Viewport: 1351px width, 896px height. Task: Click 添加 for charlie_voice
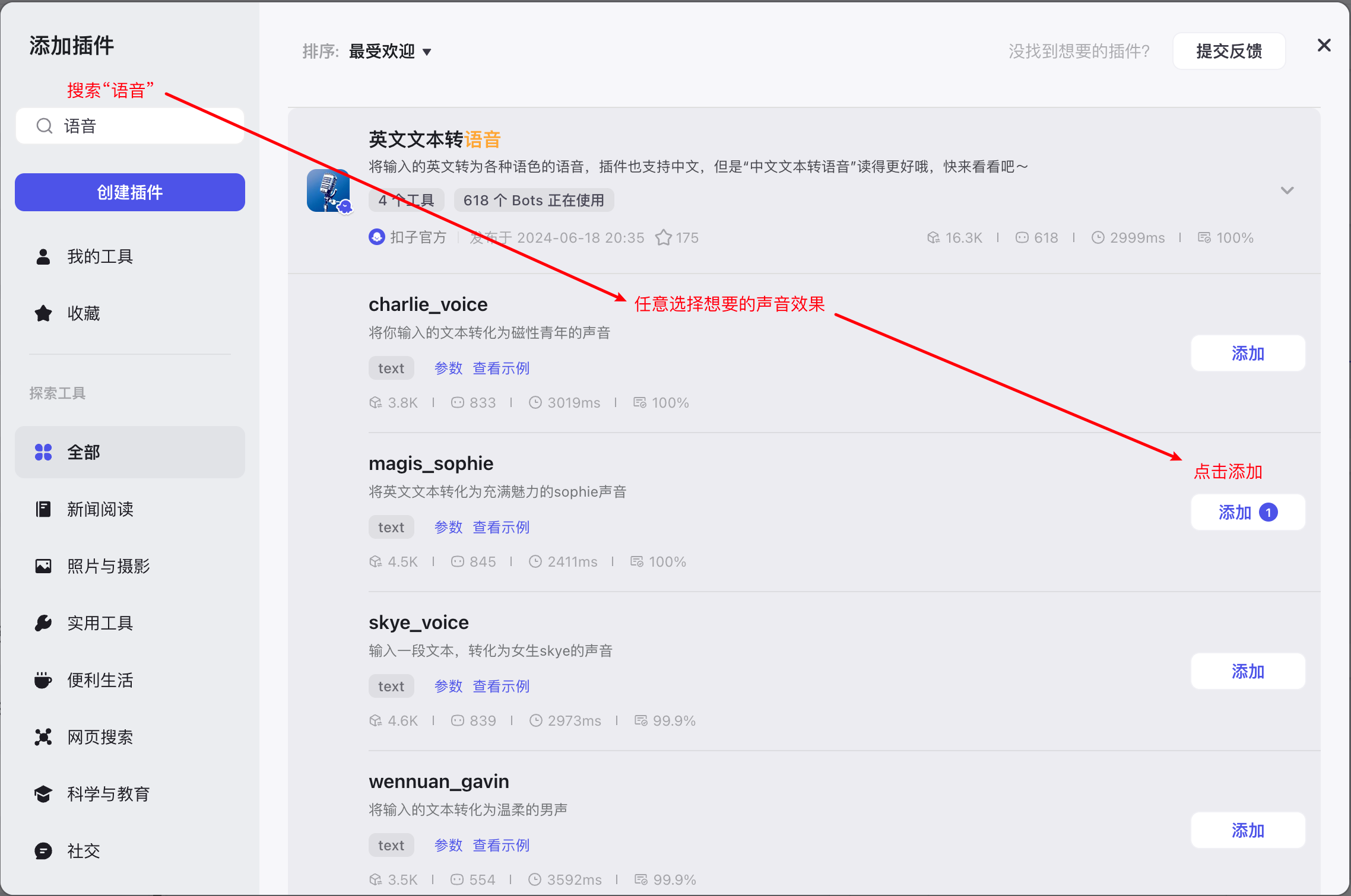[x=1248, y=354]
